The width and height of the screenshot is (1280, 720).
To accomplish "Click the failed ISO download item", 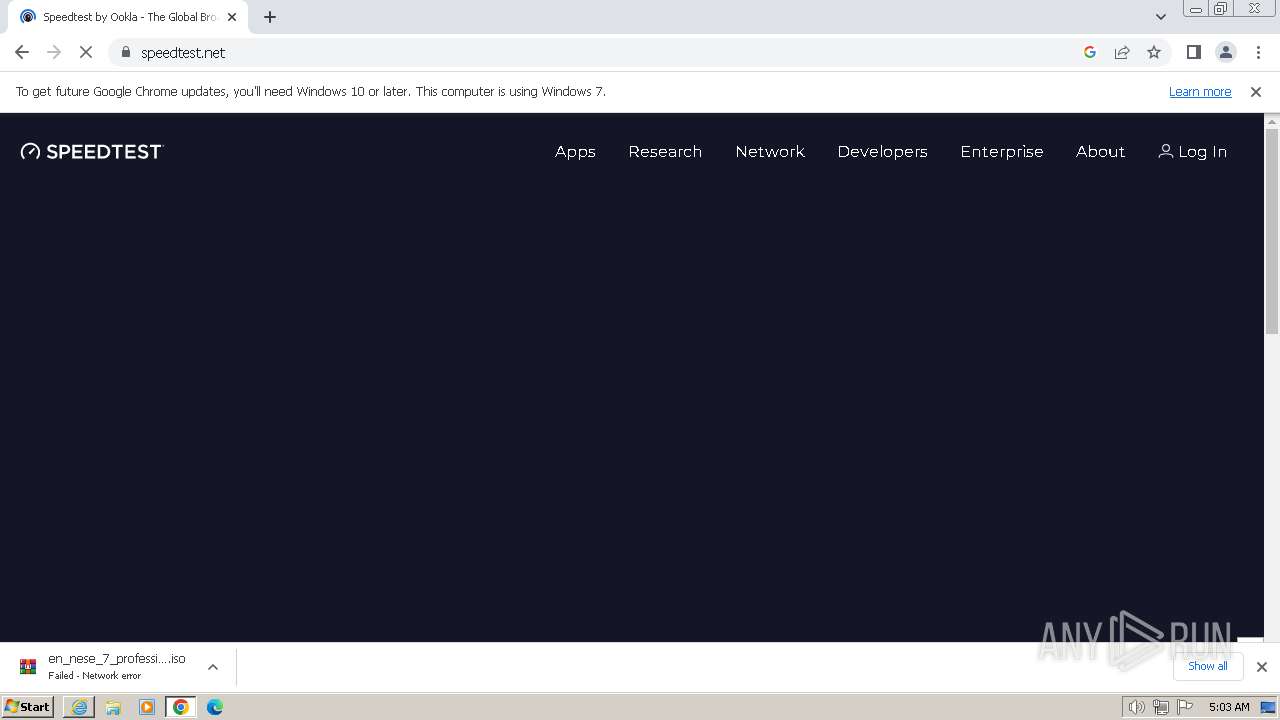I will pos(102,667).
